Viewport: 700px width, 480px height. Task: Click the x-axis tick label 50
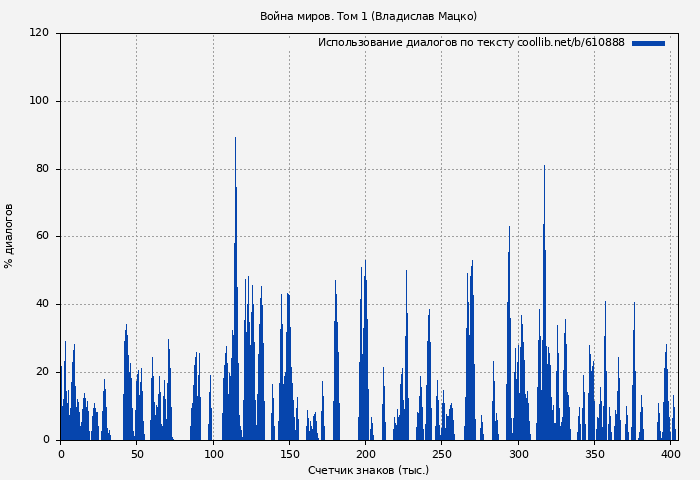coord(137,454)
